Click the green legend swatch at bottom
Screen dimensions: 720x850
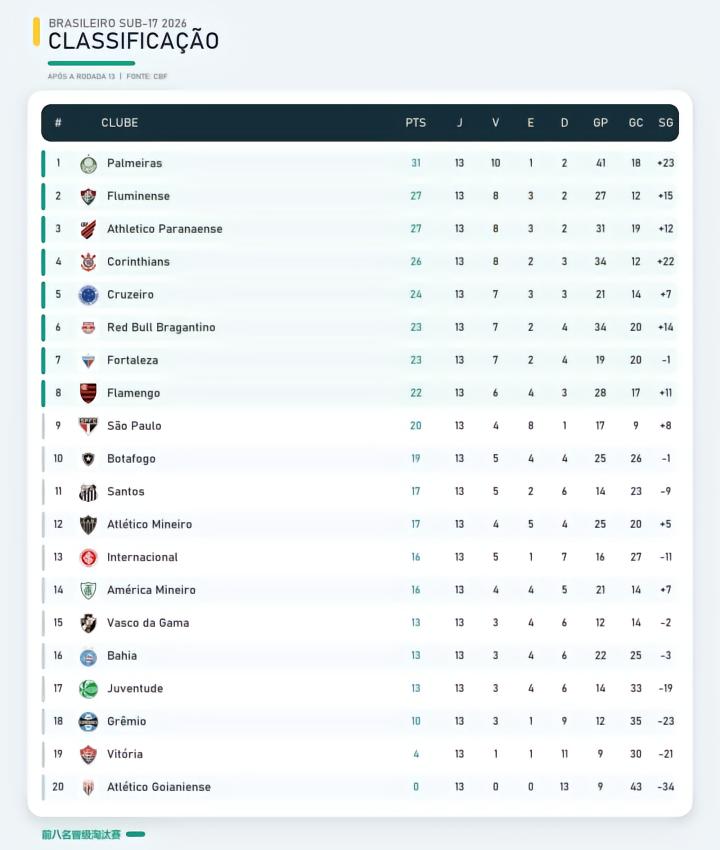[136, 834]
